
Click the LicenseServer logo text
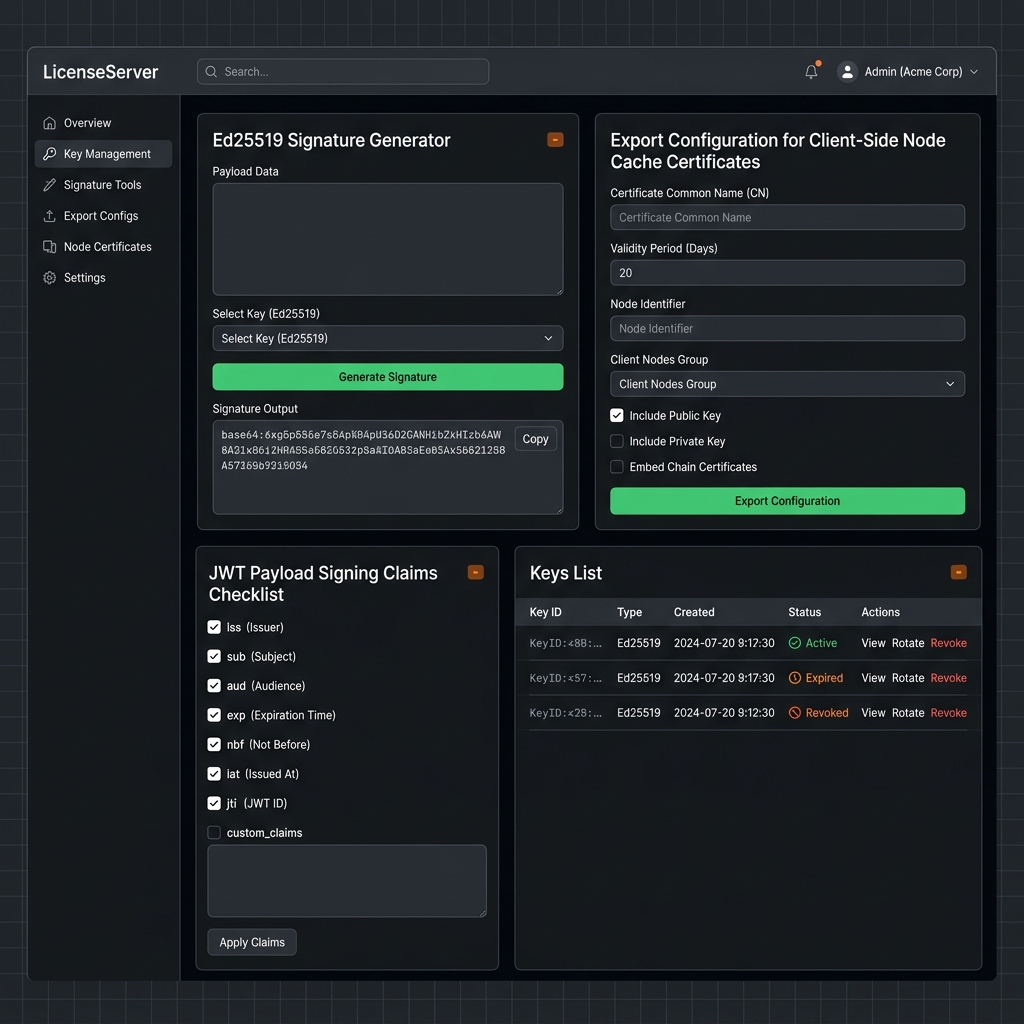(101, 72)
